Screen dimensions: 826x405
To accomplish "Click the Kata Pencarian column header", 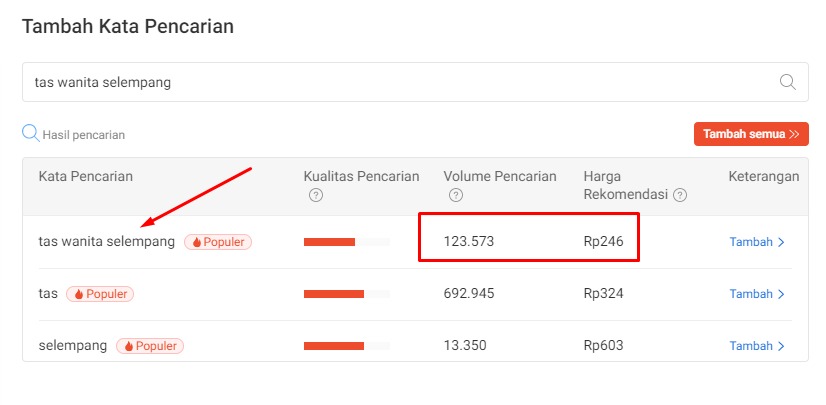I will pos(86,177).
